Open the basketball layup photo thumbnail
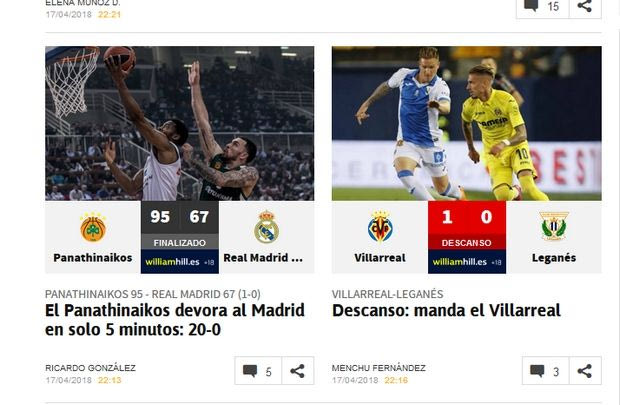The width and height of the screenshot is (620, 405). click(180, 123)
